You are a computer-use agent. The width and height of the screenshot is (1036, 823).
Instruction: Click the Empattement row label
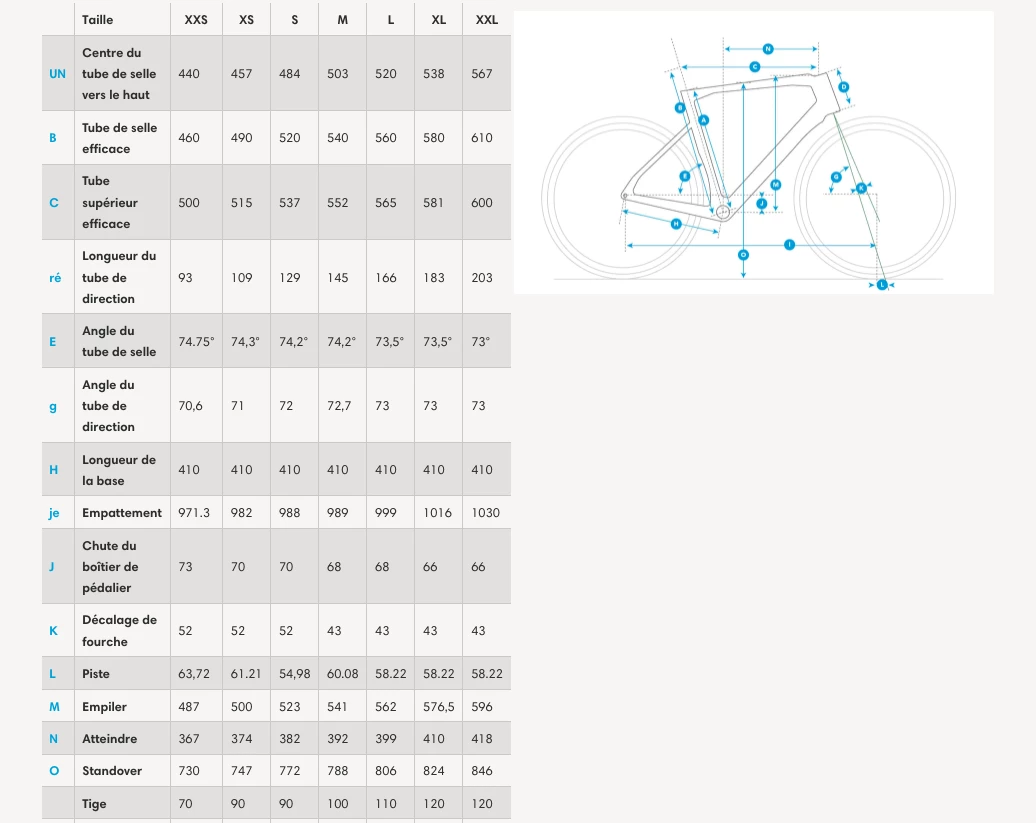coord(122,513)
